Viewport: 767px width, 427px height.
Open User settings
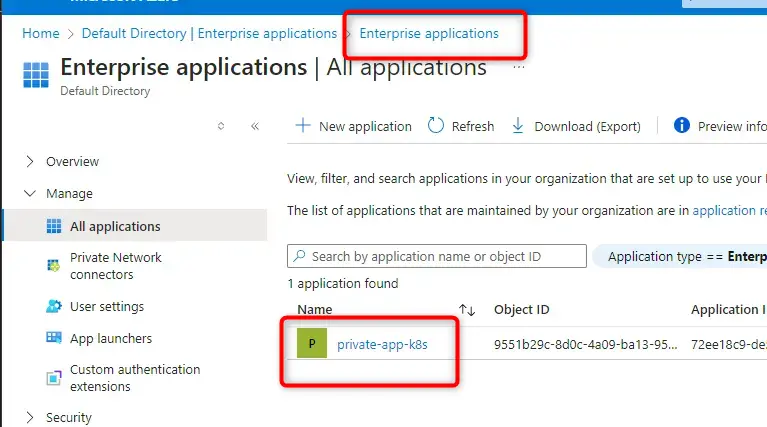[107, 307]
